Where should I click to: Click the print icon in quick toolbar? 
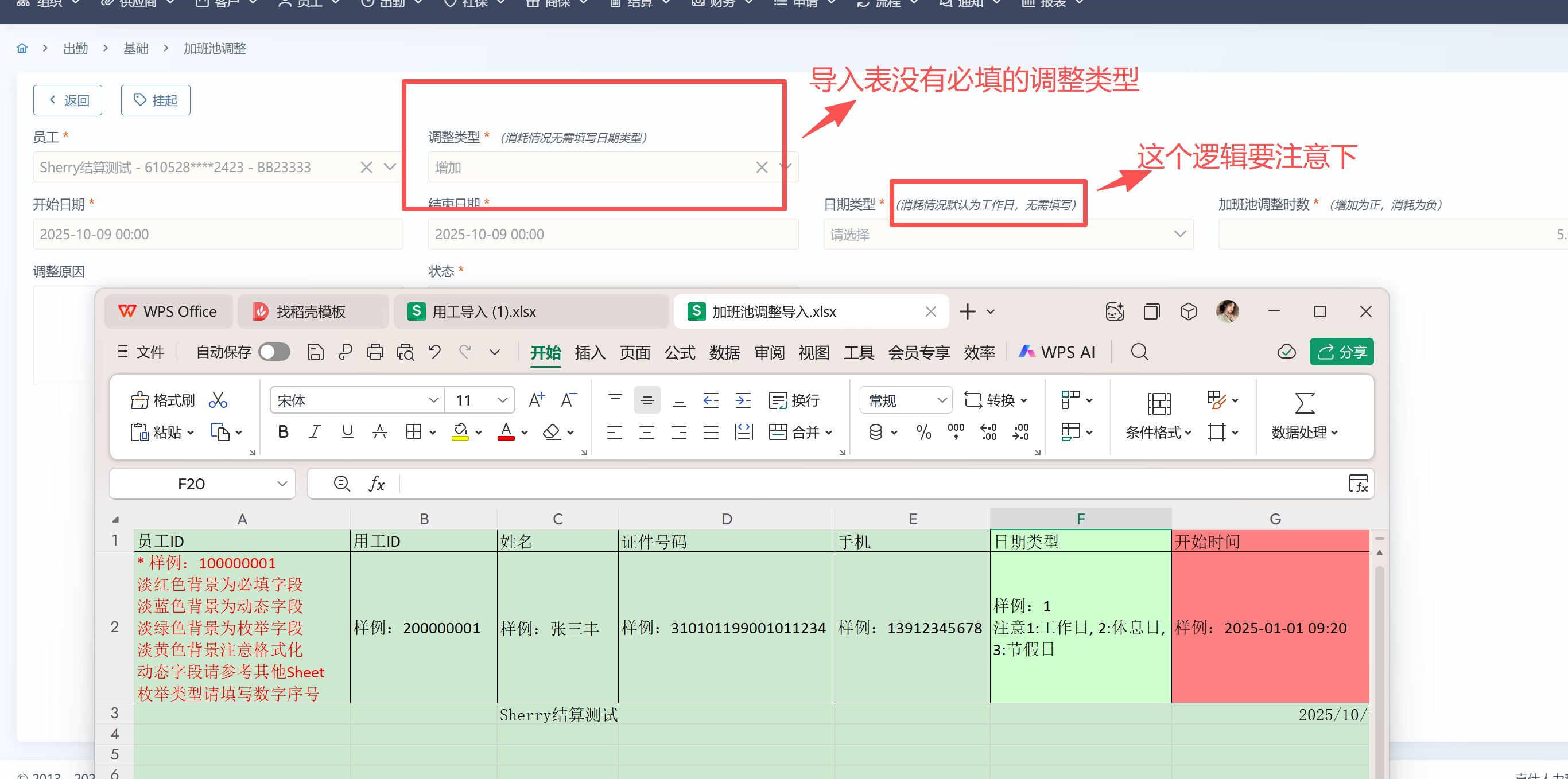point(375,352)
